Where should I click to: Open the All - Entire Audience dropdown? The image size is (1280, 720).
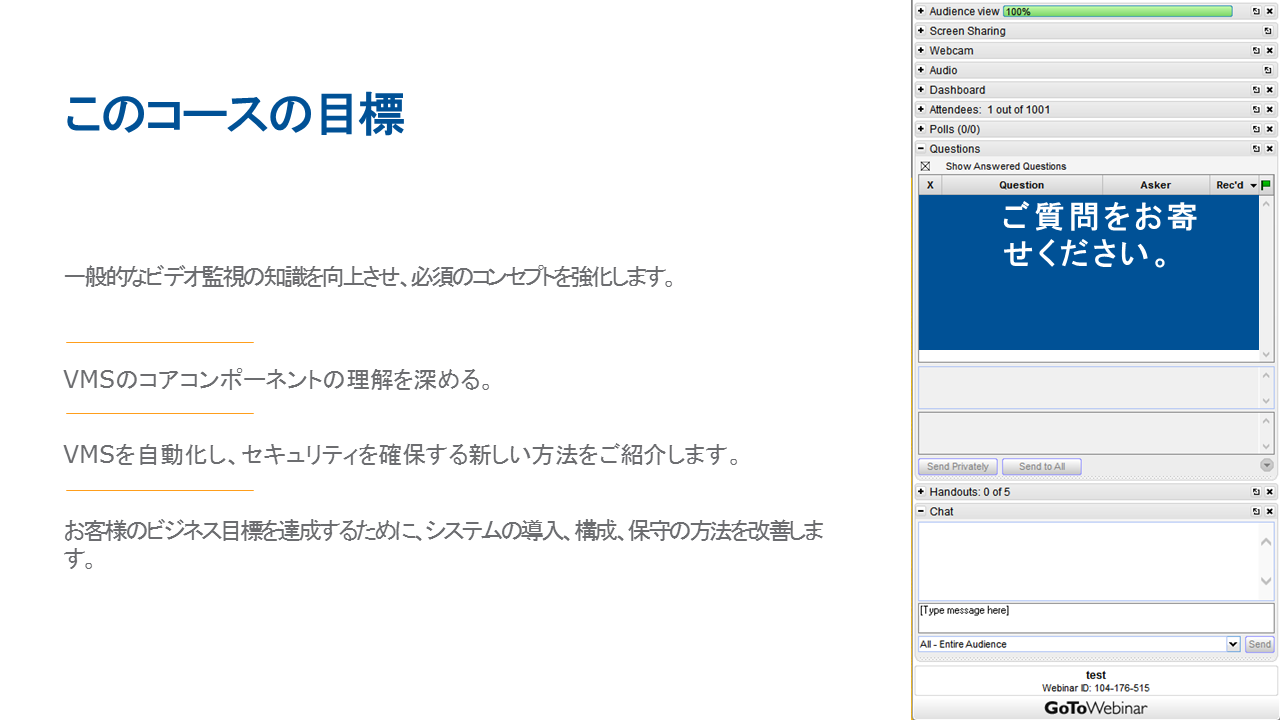1233,644
